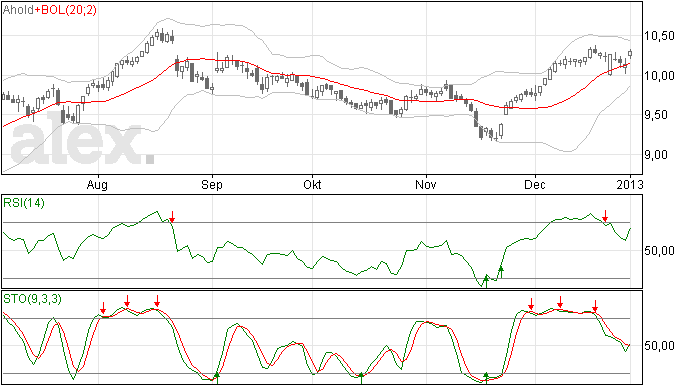Click RSI red sell arrow in late August
The width and height of the screenshot is (690, 387).
point(172,217)
